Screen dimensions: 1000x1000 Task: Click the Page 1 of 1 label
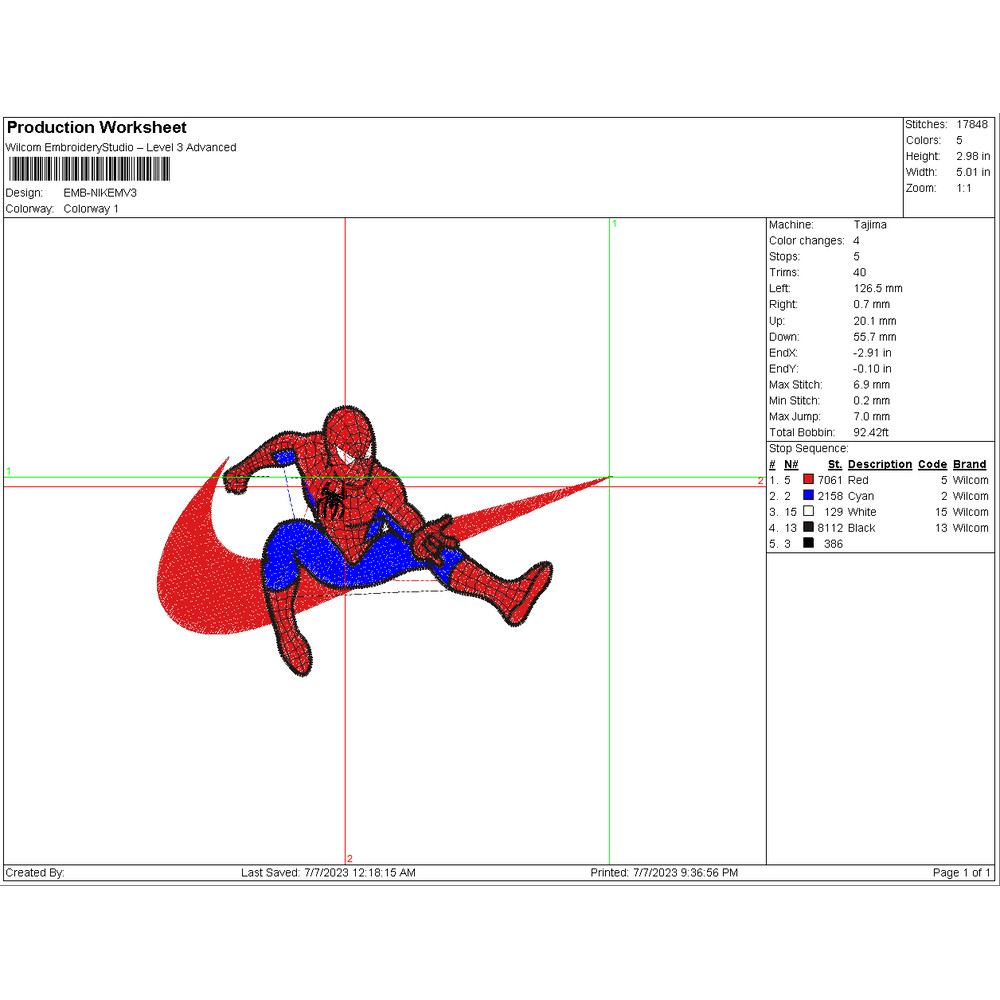click(x=961, y=873)
